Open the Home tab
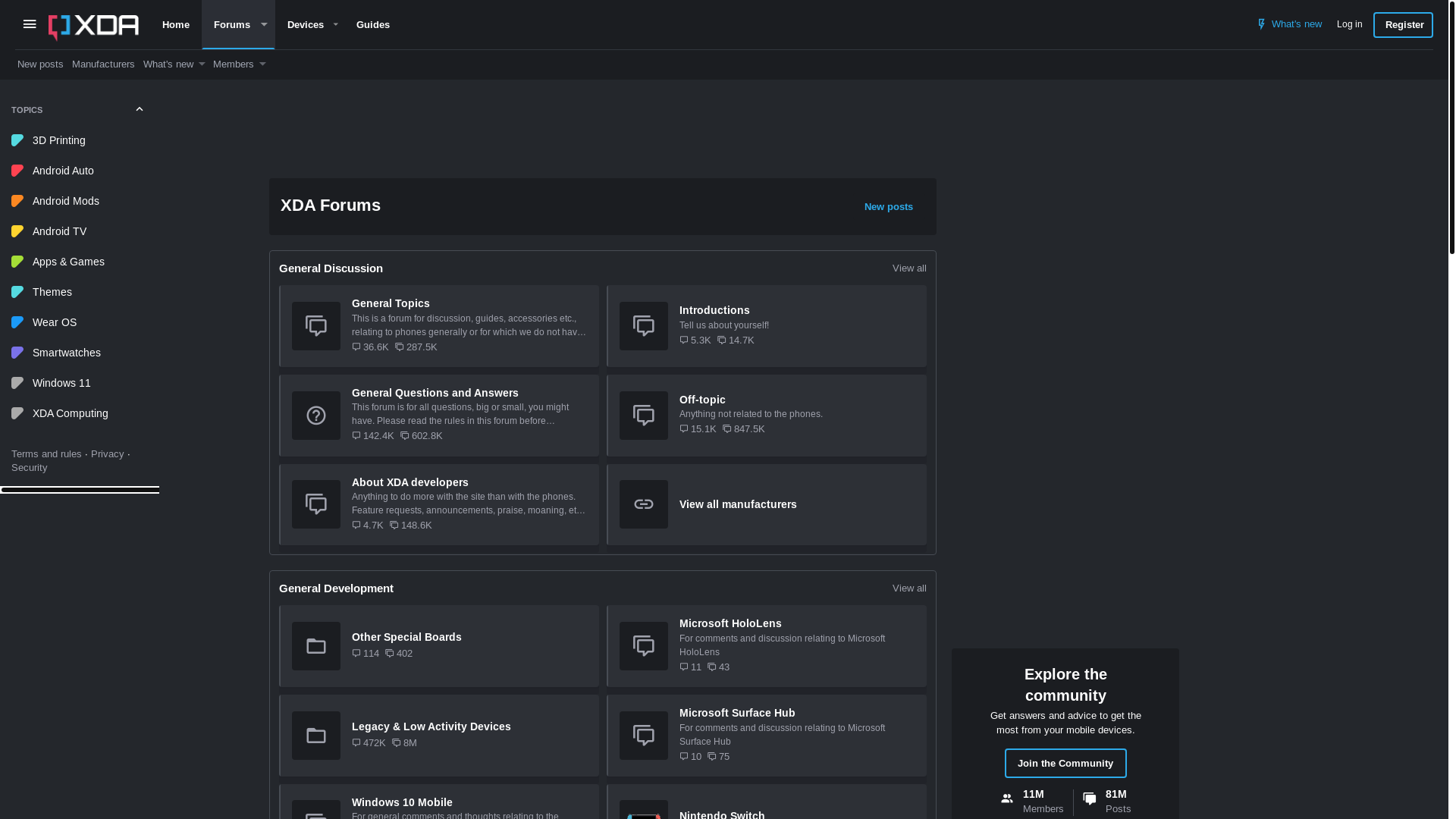Viewport: 1456px width, 819px height. (x=176, y=25)
